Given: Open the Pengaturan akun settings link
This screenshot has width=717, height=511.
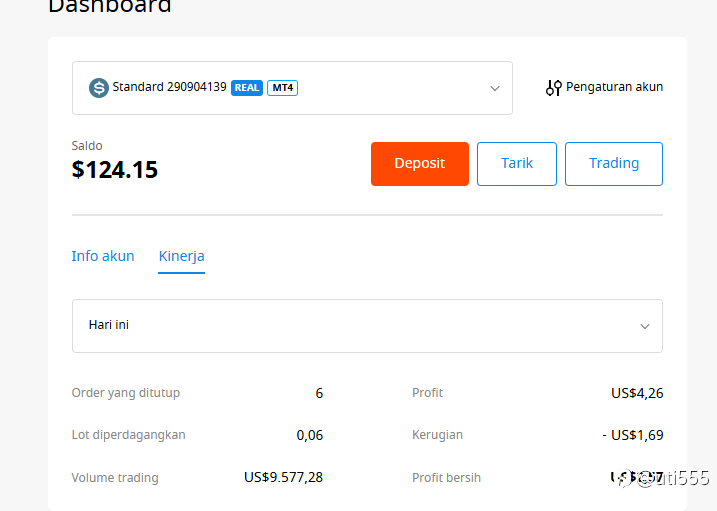Looking at the screenshot, I should (x=614, y=87).
